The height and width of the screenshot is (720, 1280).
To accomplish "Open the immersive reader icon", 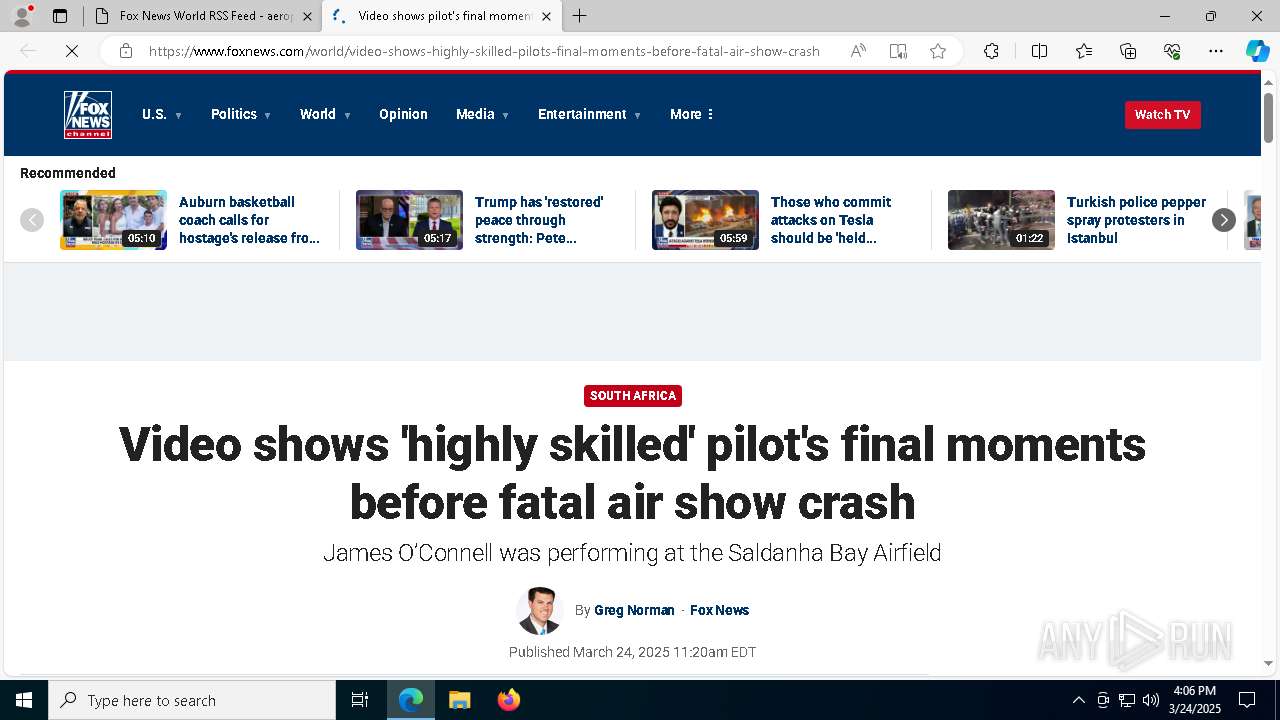I will coord(898,51).
